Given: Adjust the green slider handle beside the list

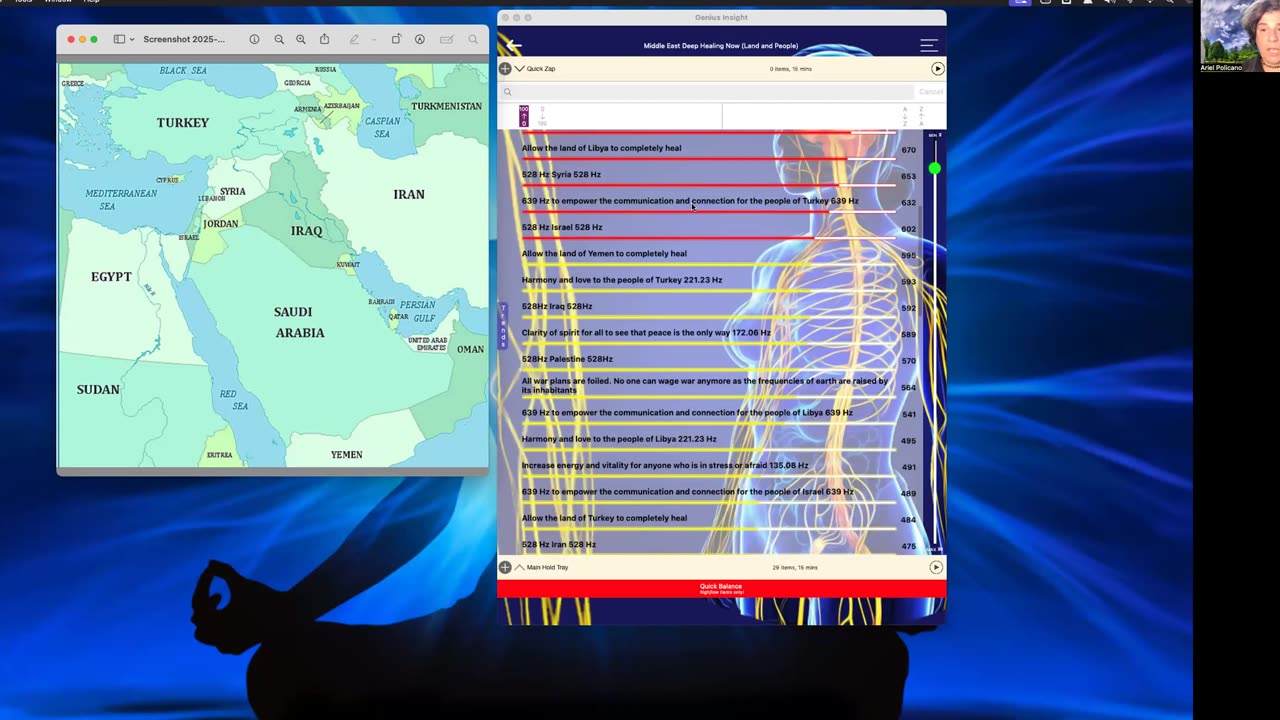Looking at the screenshot, I should [x=934, y=168].
